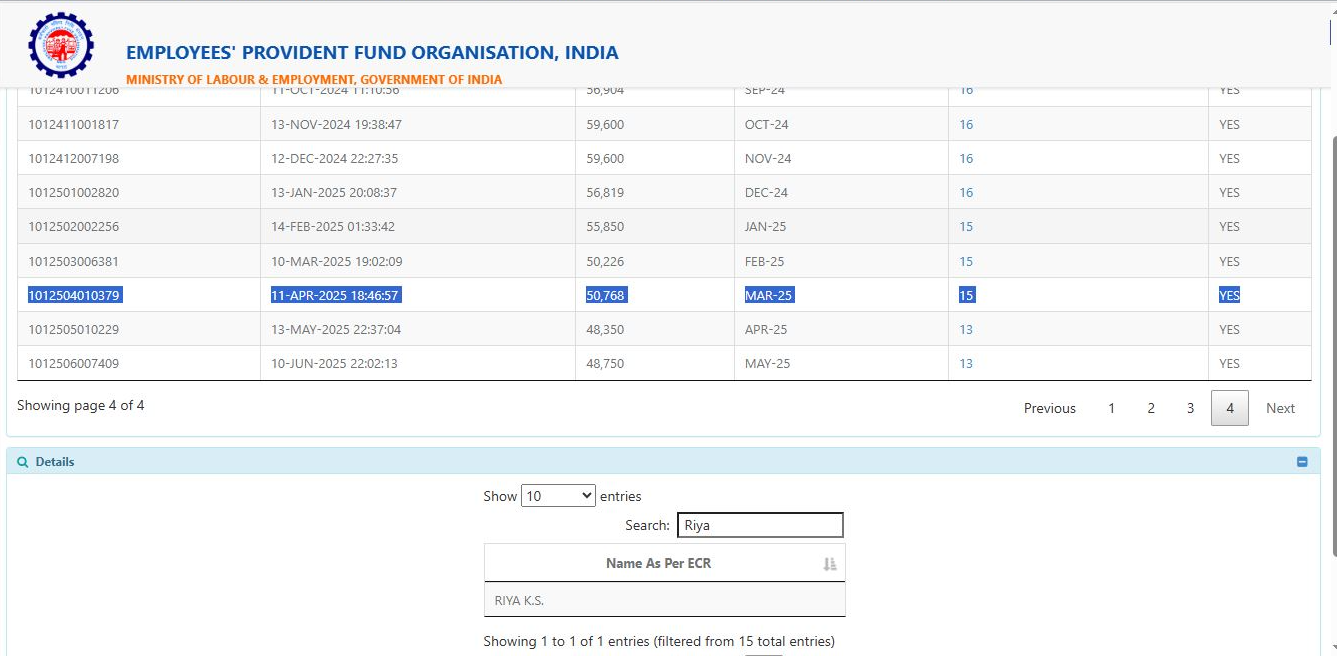
Task: Click Showing page 4 of 4 text
Action: [81, 405]
